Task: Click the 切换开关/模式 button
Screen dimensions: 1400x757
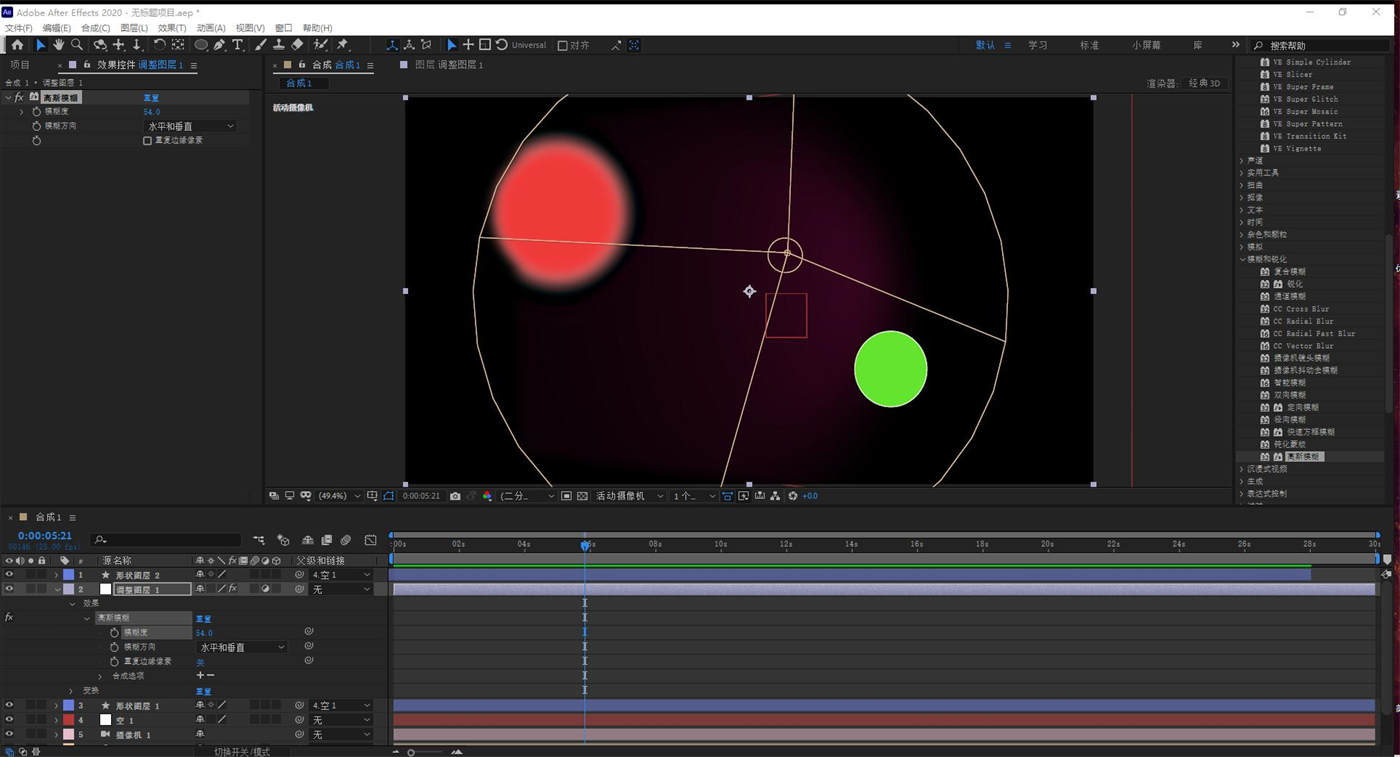Action: [x=241, y=751]
